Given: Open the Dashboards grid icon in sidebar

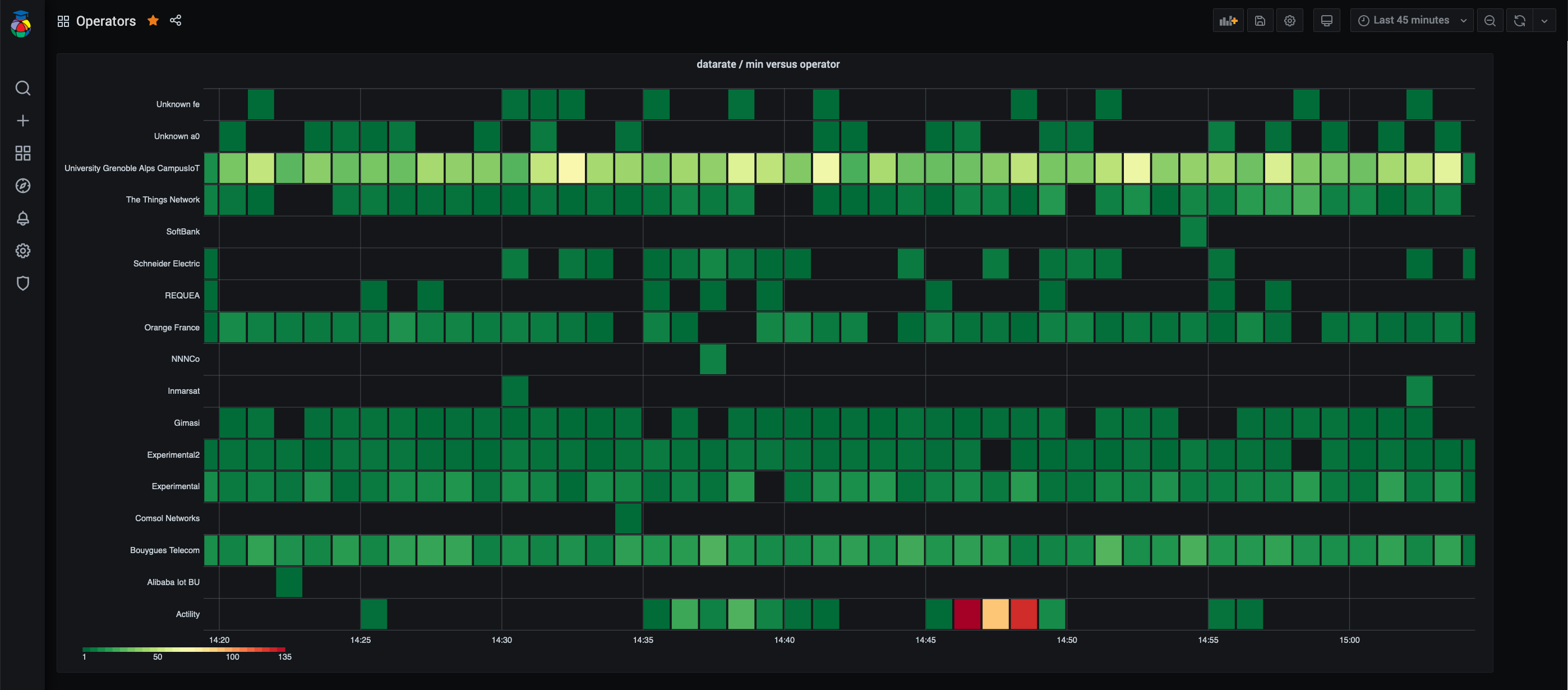Looking at the screenshot, I should click(22, 153).
